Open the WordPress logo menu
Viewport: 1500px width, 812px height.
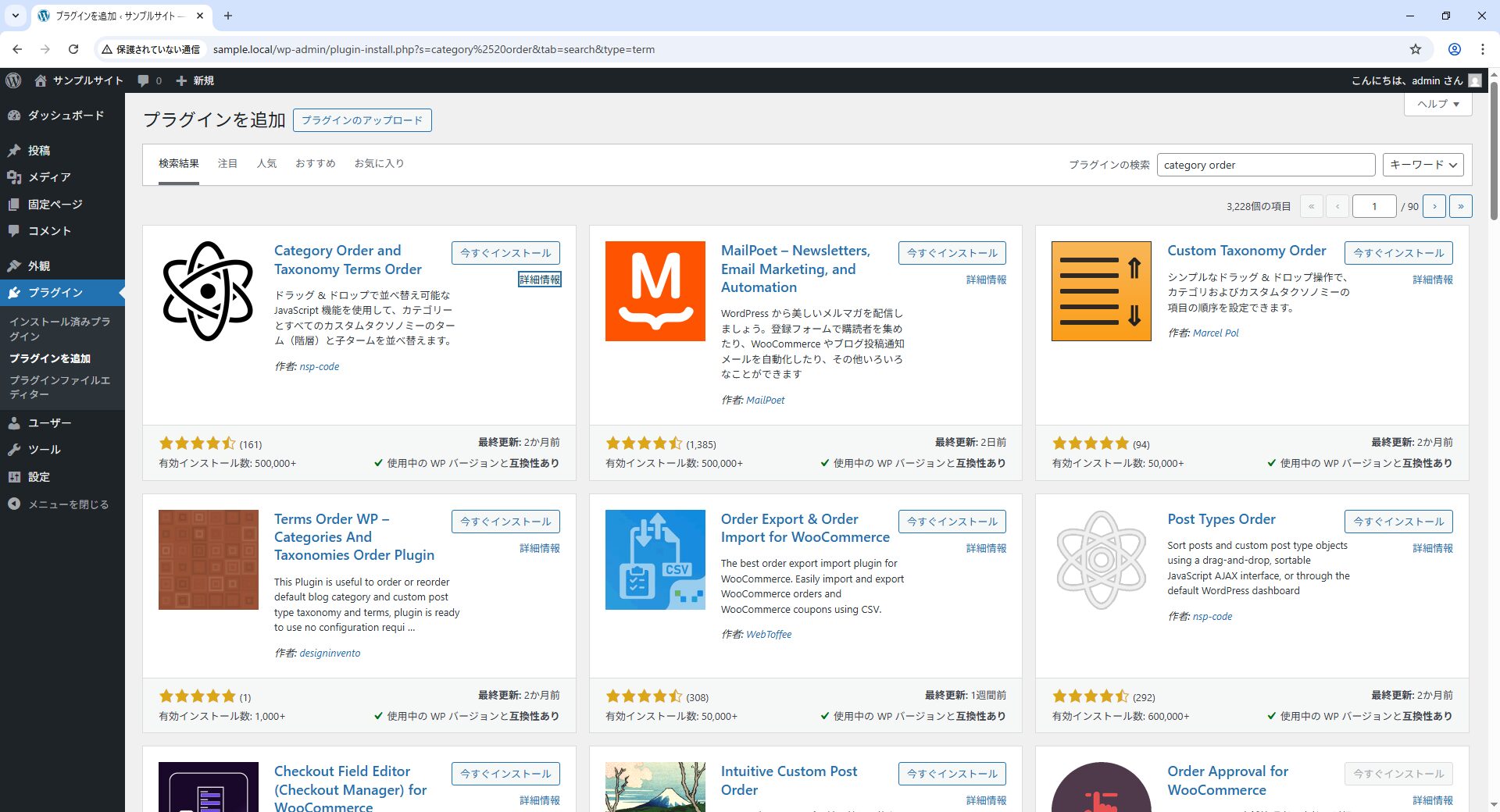coord(13,80)
